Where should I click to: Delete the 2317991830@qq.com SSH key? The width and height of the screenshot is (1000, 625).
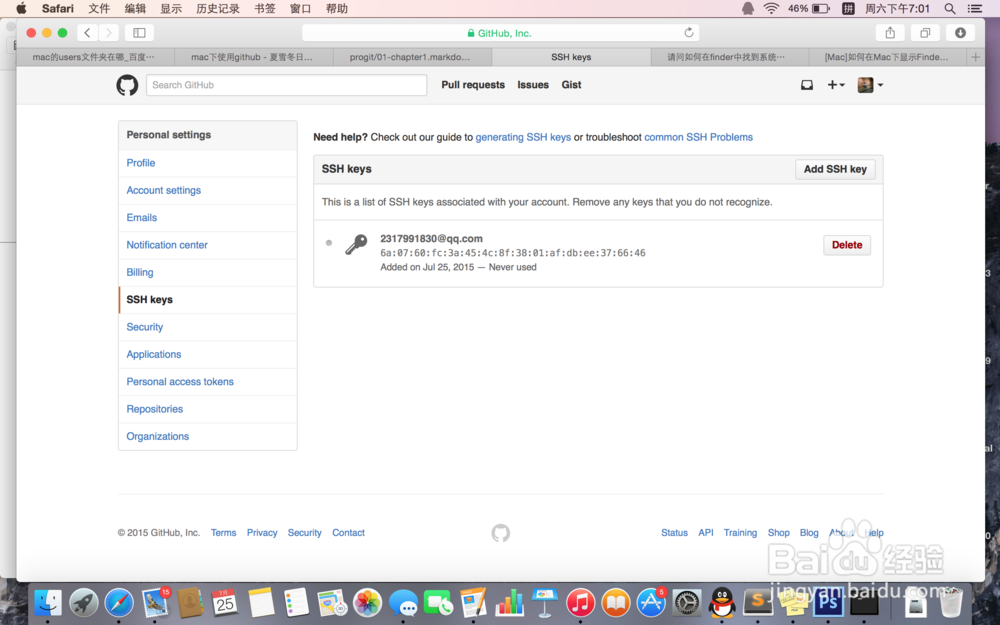pos(847,245)
